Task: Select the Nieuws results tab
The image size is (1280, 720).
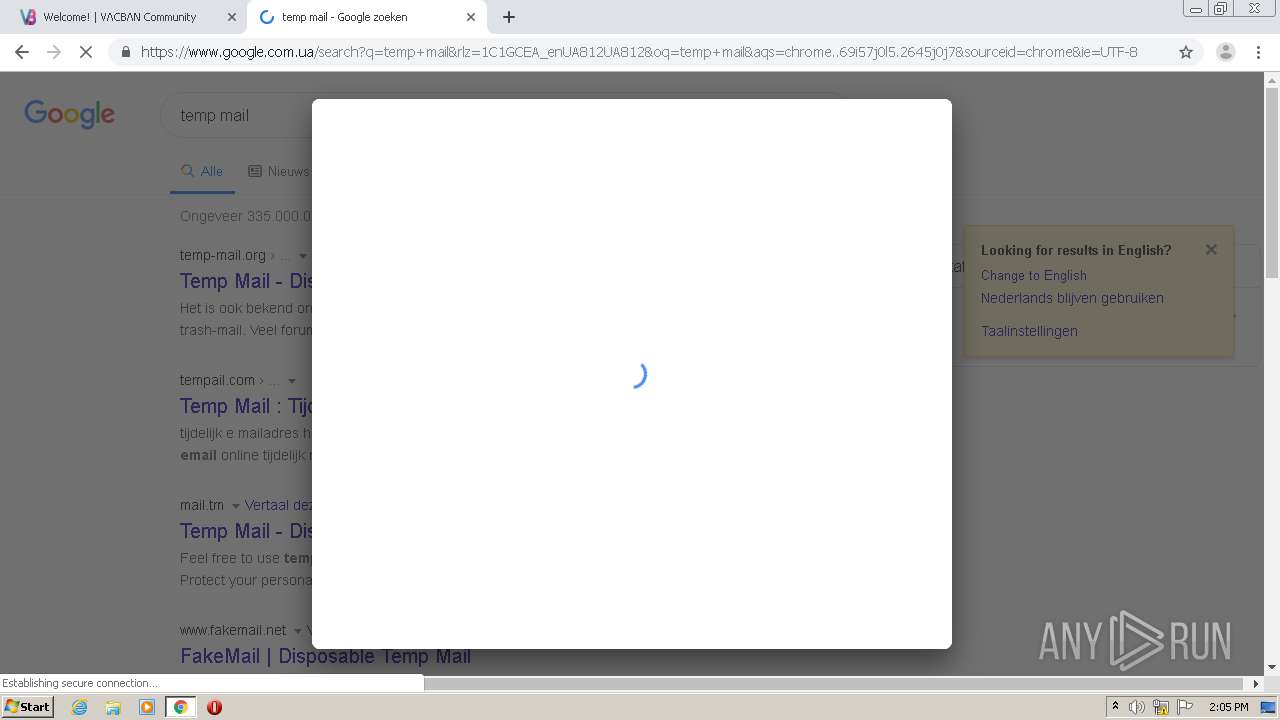Action: [279, 171]
